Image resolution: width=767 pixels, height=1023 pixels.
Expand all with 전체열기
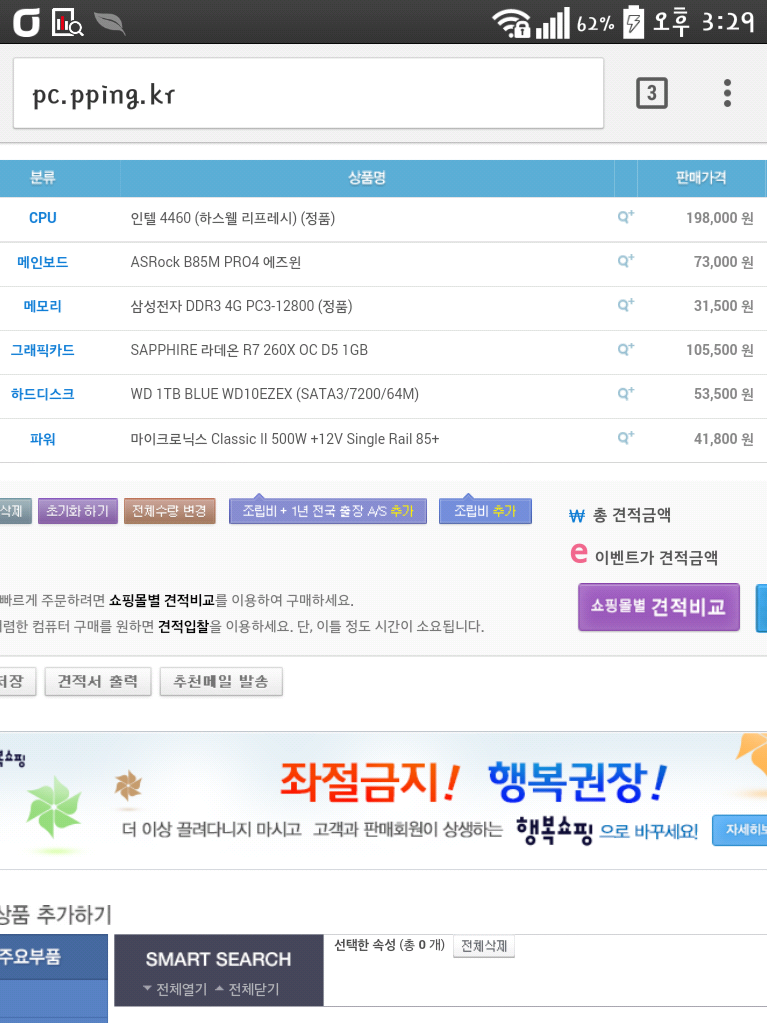[x=175, y=989]
